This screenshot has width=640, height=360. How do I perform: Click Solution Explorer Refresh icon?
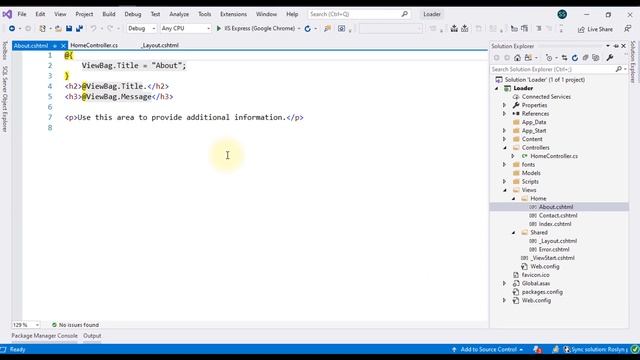(x=575, y=58)
